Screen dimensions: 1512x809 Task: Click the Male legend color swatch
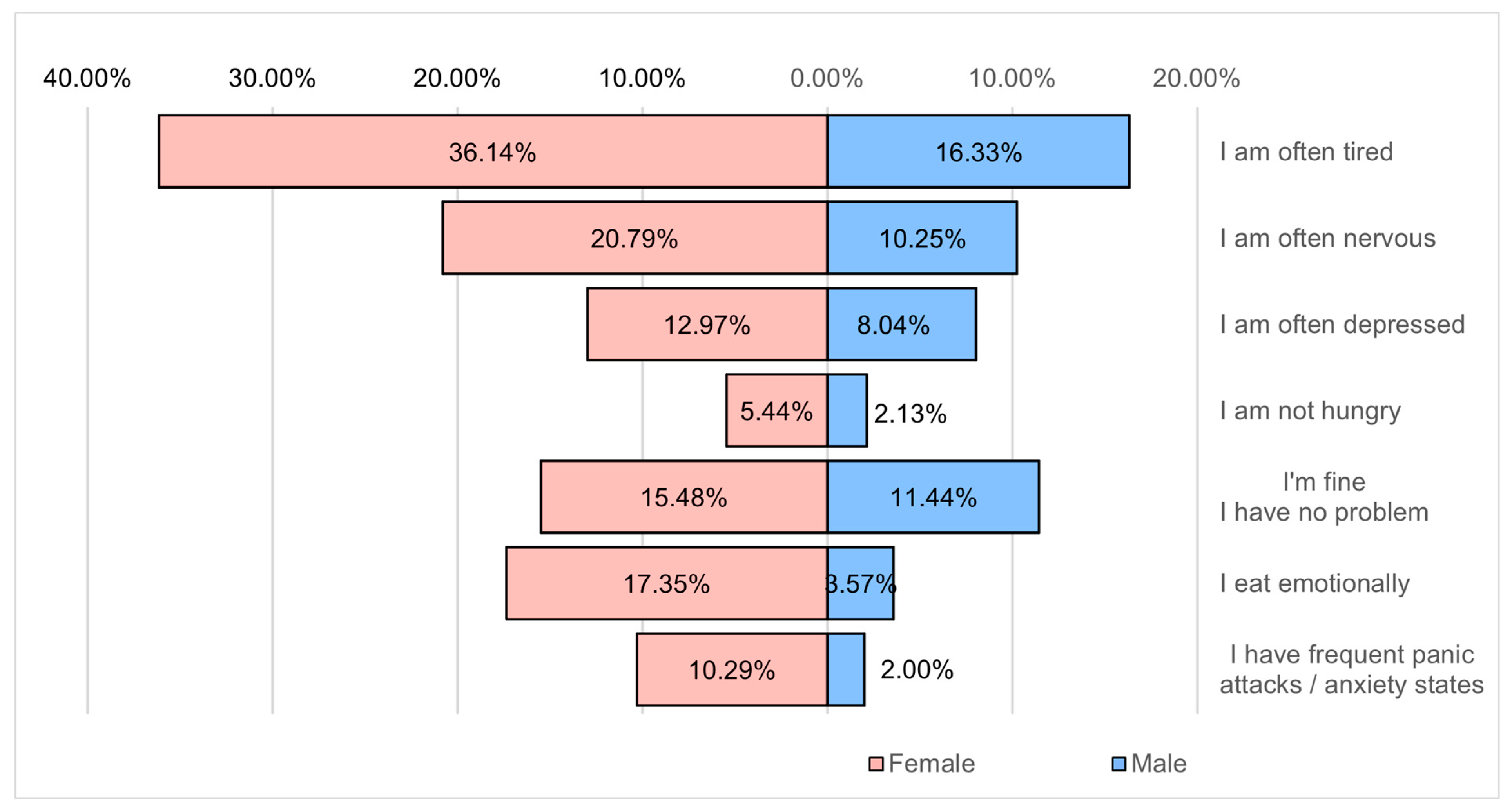1119,764
